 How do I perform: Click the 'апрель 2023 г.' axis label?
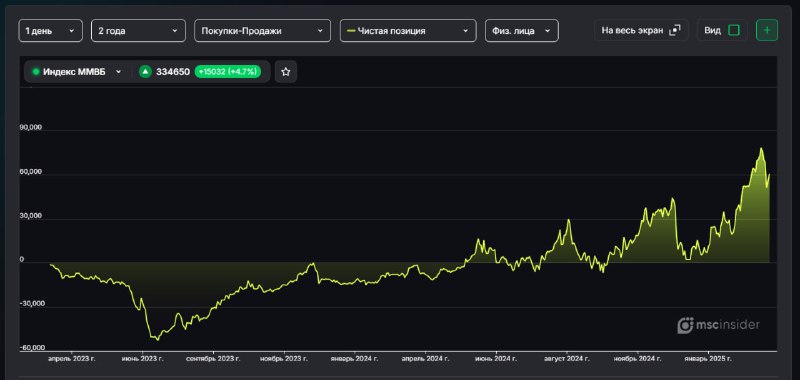[72, 359]
